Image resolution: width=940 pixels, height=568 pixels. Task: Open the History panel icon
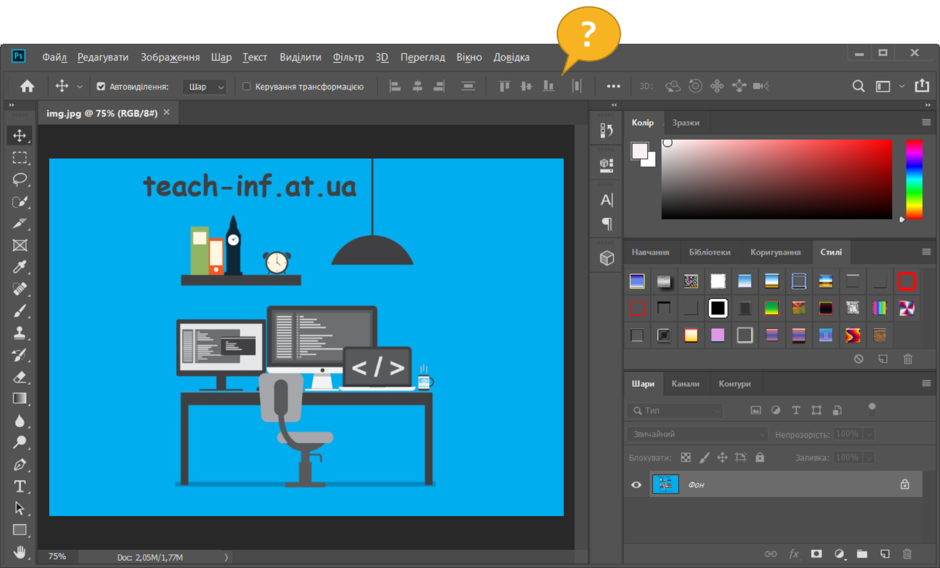(607, 130)
